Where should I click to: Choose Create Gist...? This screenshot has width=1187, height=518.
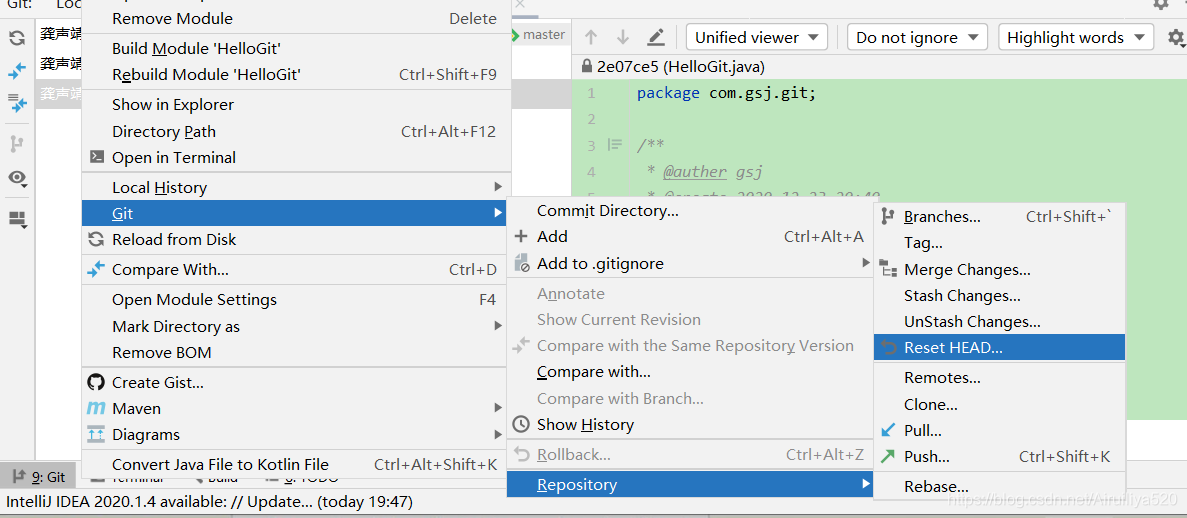click(296, 382)
